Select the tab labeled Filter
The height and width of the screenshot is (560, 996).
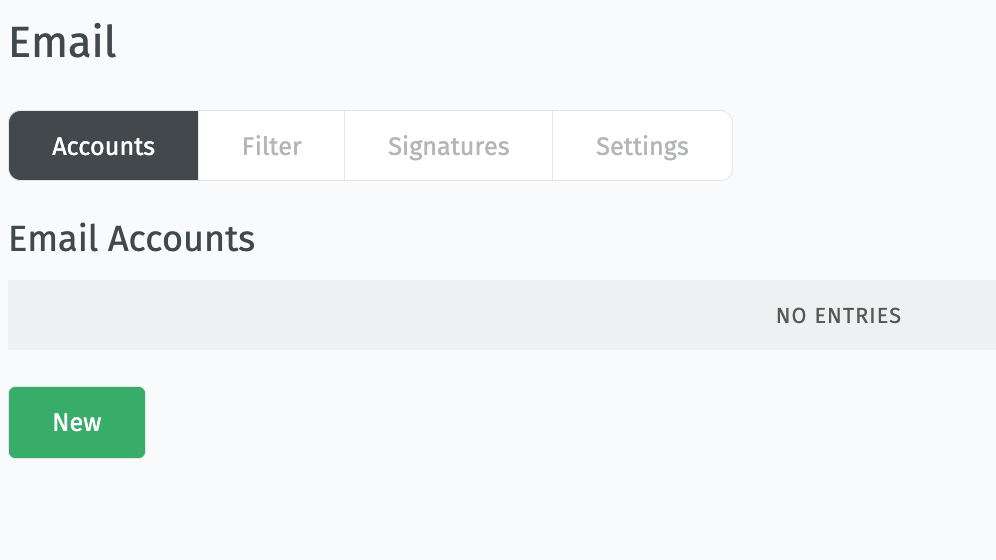pyautogui.click(x=271, y=146)
